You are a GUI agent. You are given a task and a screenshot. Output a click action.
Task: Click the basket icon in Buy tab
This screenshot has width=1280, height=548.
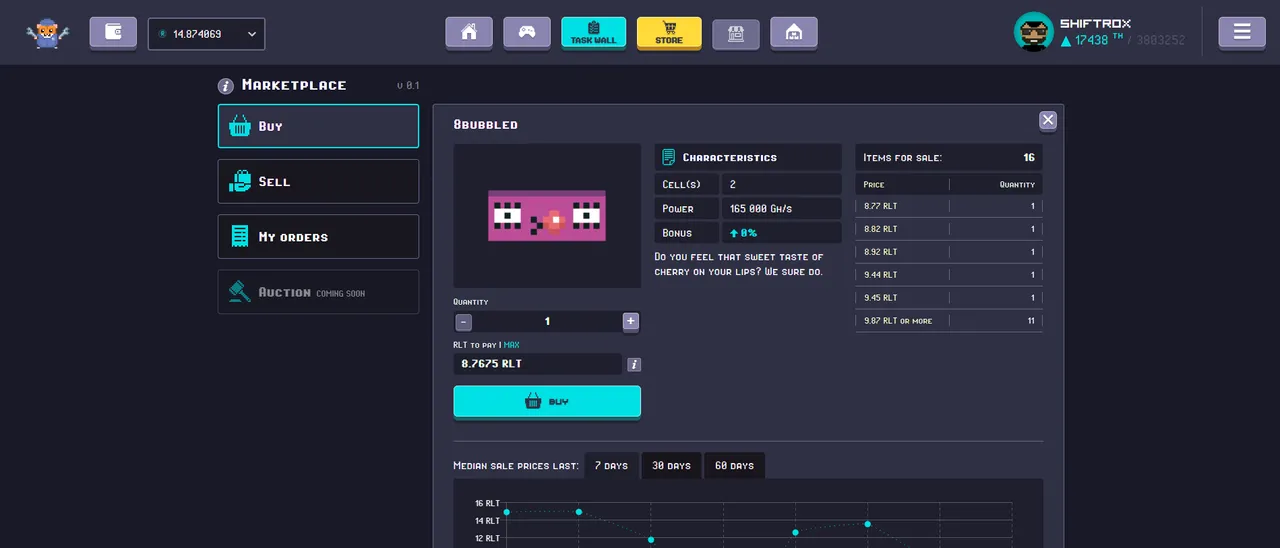pyautogui.click(x=240, y=126)
